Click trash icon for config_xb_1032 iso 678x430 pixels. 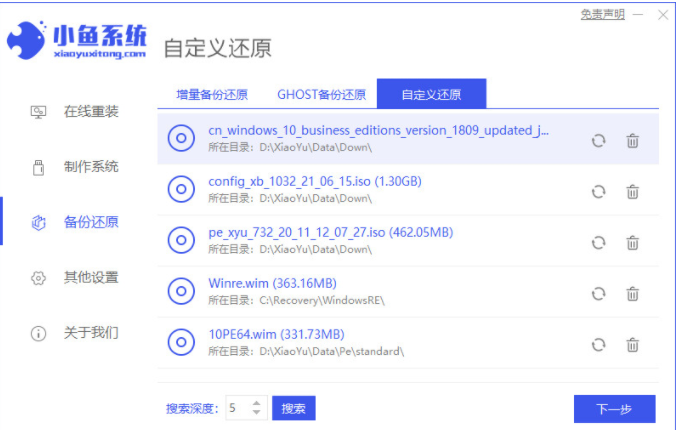(x=632, y=191)
